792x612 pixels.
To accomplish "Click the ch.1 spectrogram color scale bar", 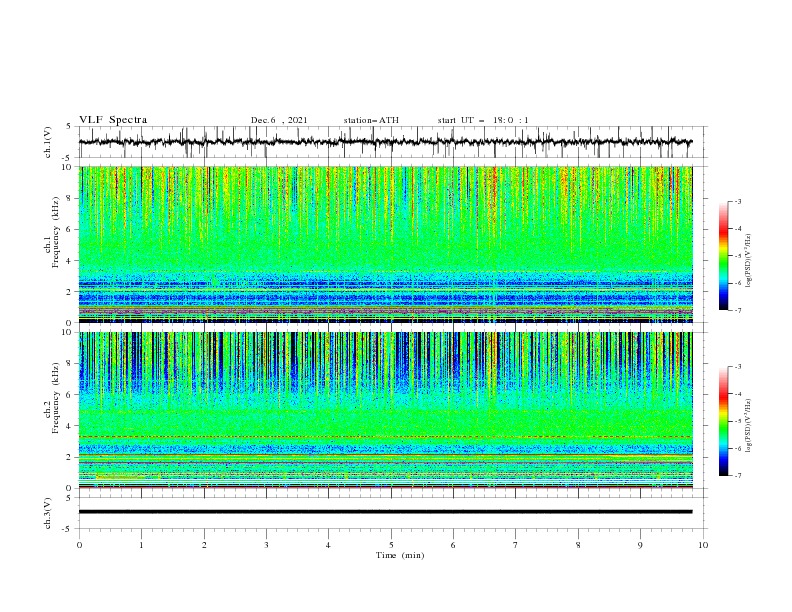I will click(x=724, y=256).
